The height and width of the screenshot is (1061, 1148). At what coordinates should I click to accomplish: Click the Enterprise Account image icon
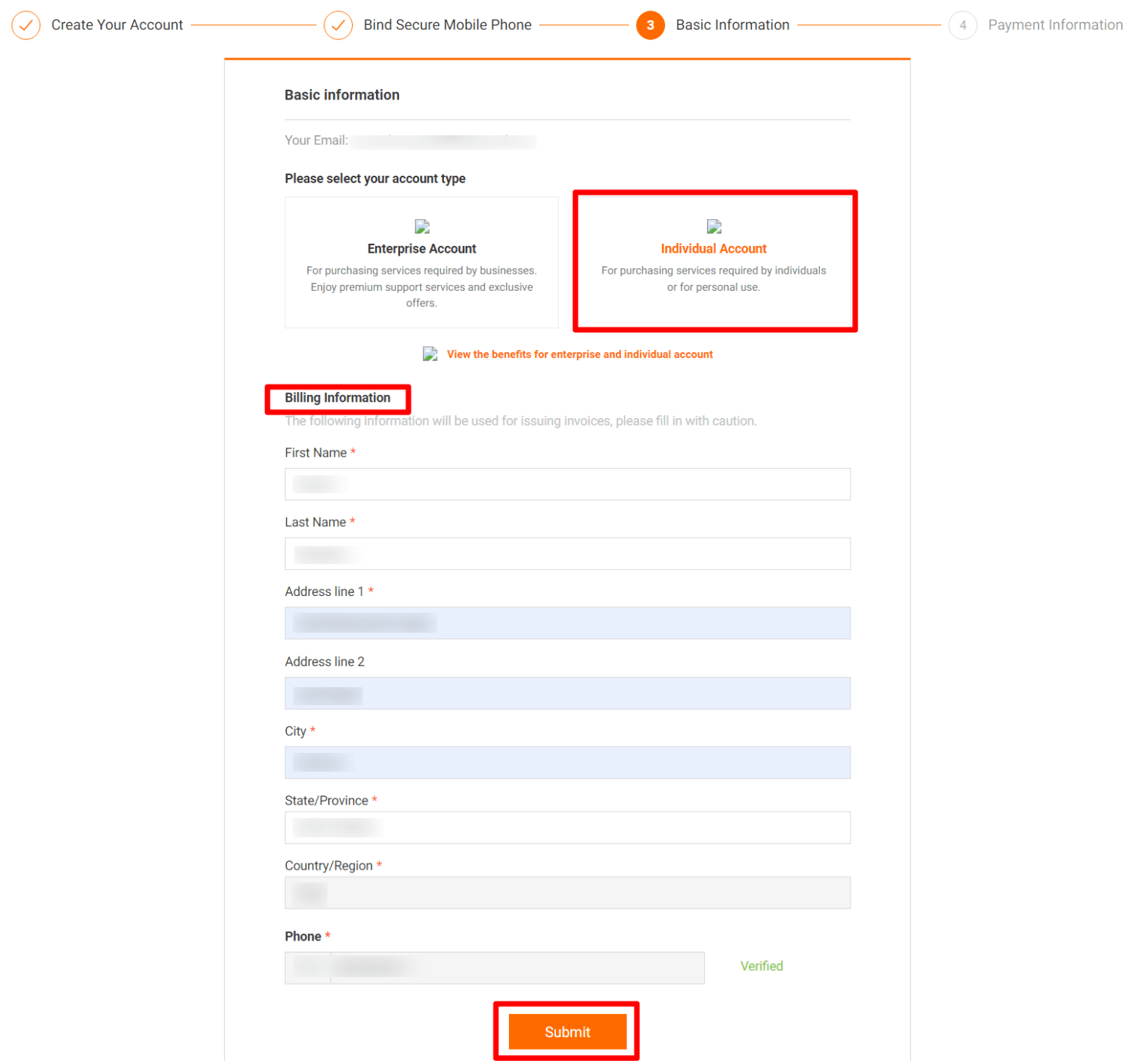point(422,227)
